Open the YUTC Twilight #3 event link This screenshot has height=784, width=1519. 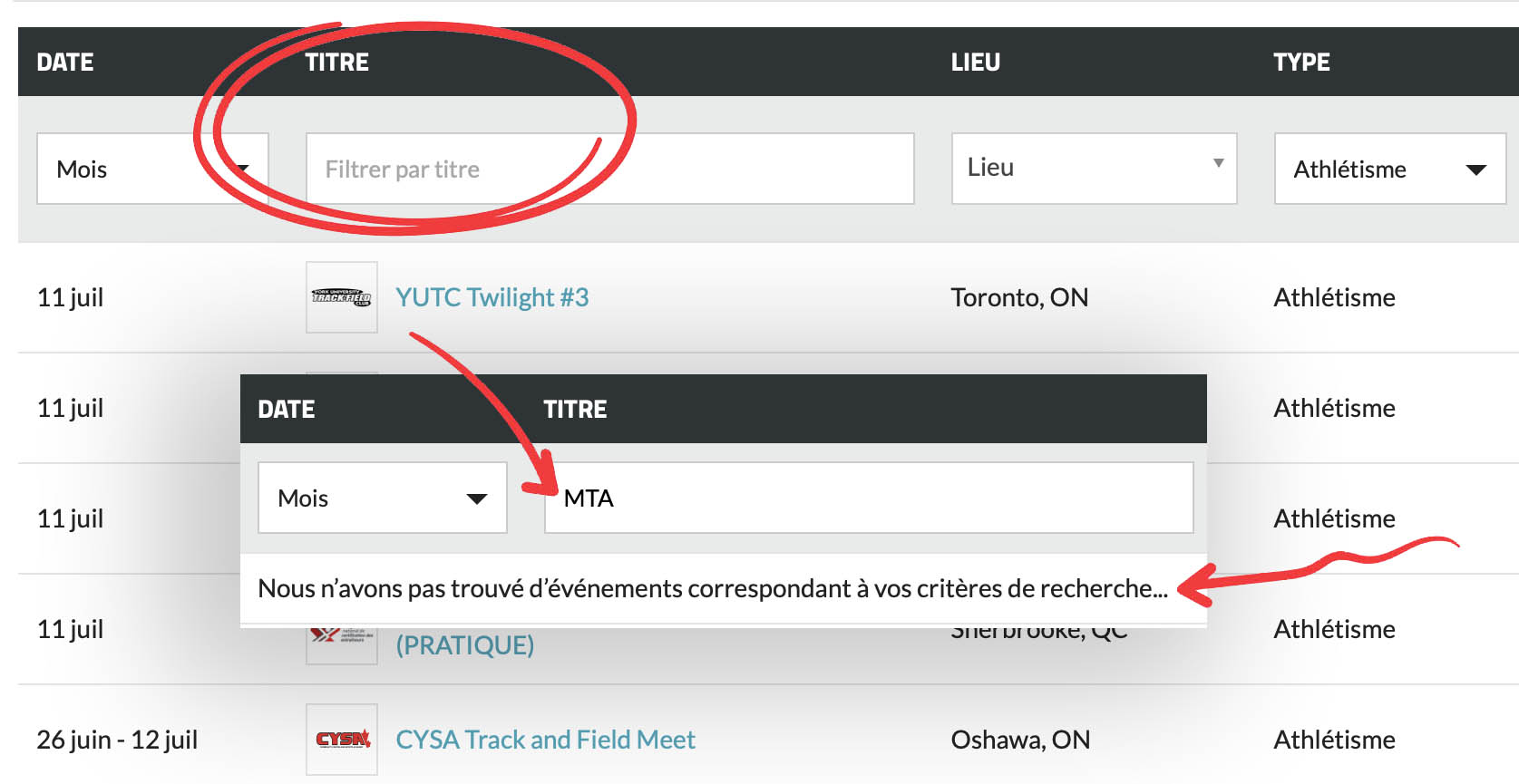pyautogui.click(x=492, y=297)
